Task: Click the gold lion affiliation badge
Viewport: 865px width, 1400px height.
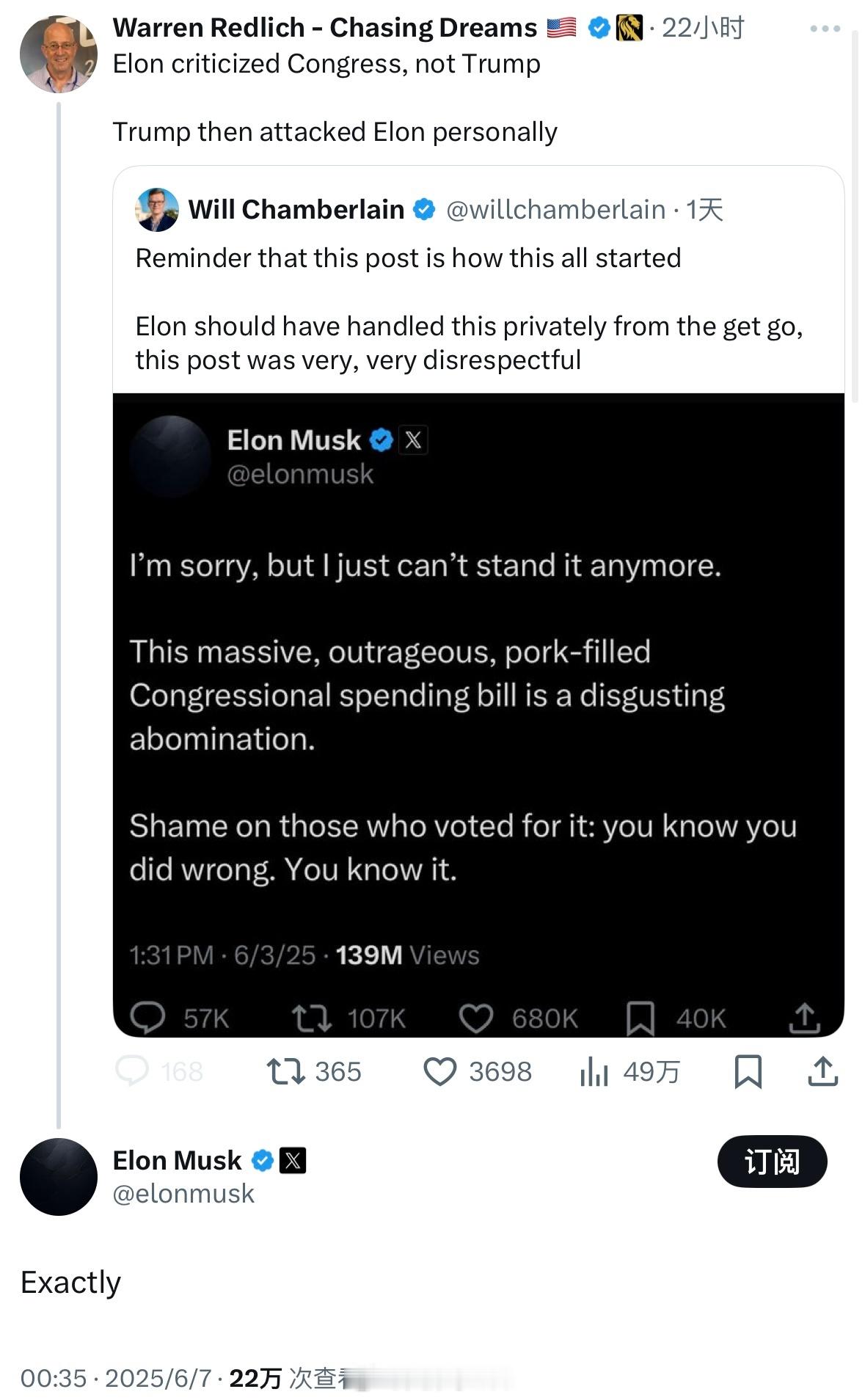Action: (x=629, y=28)
